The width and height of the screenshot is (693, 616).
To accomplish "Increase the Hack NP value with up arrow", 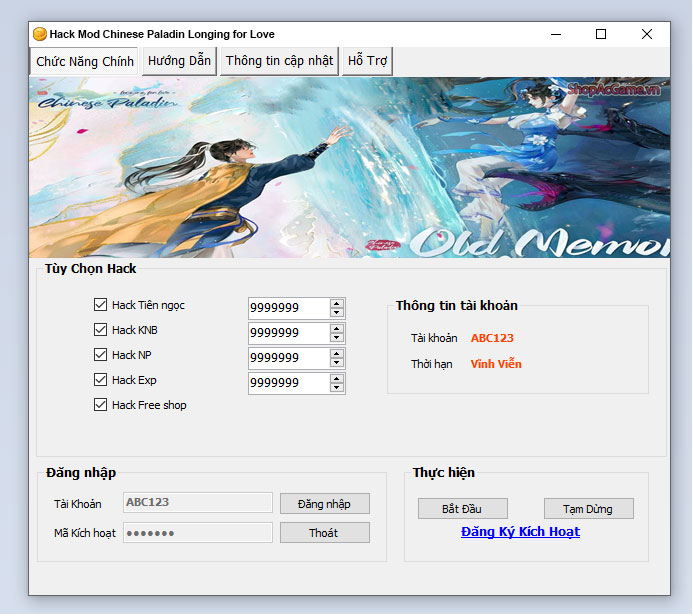I will [337, 354].
